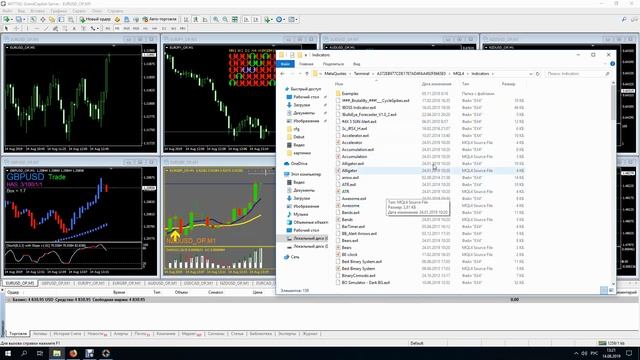Sort by the Size column header
Screen dimensions: 640x360
(x=508, y=84)
